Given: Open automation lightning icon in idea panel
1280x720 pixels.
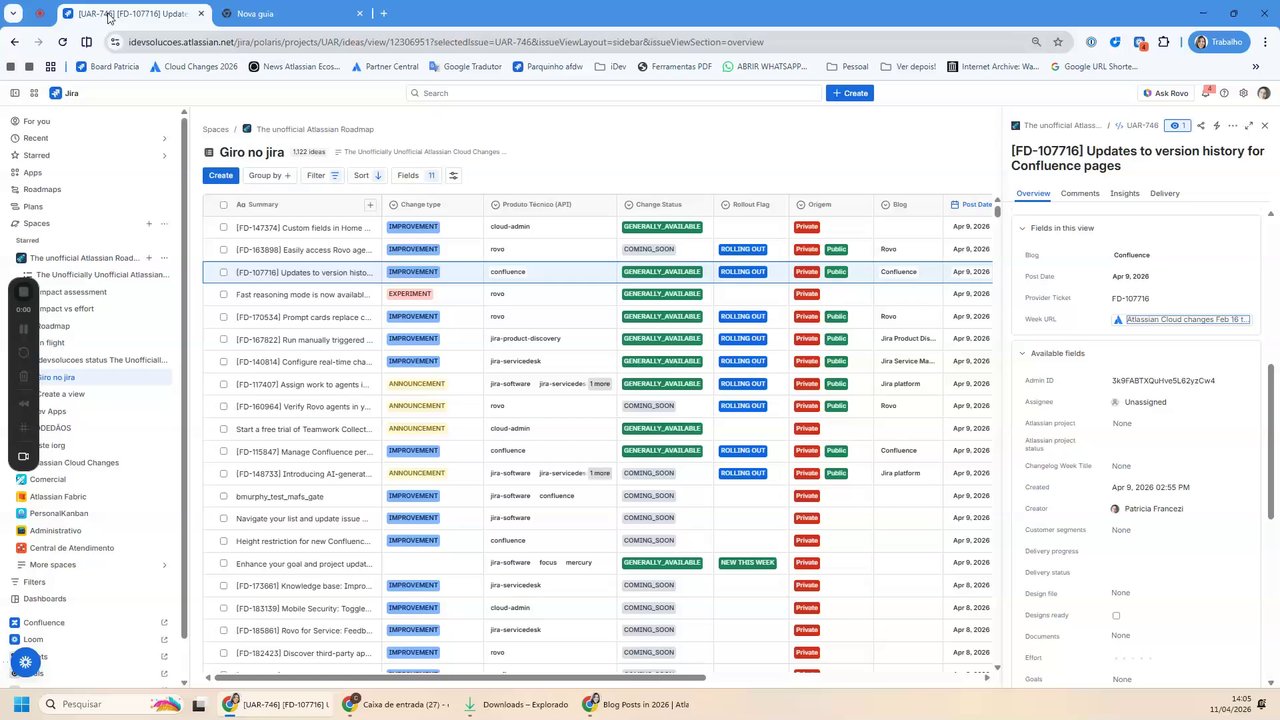Looking at the screenshot, I should [1217, 126].
